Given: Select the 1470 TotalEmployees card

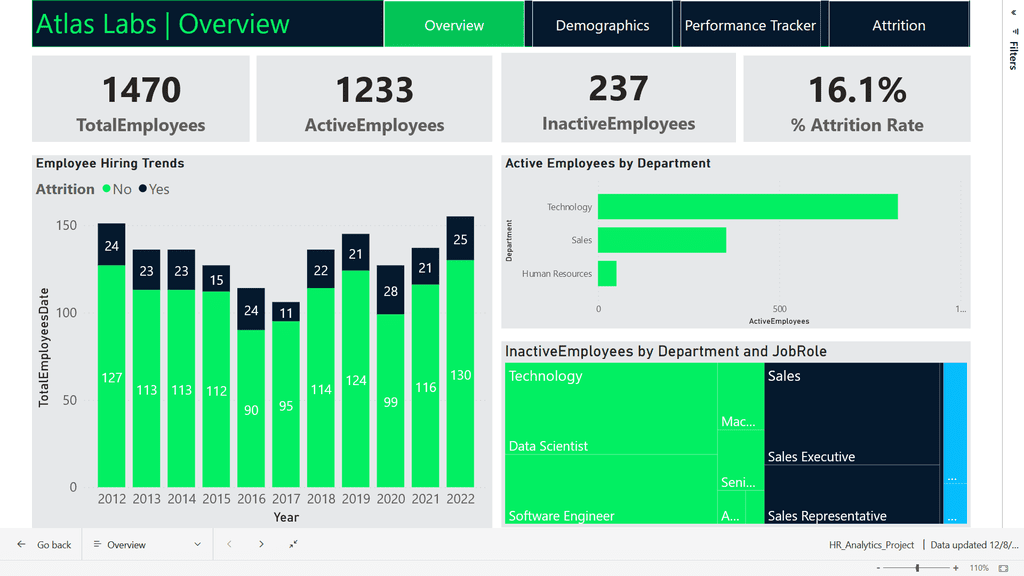Looking at the screenshot, I should (x=140, y=99).
